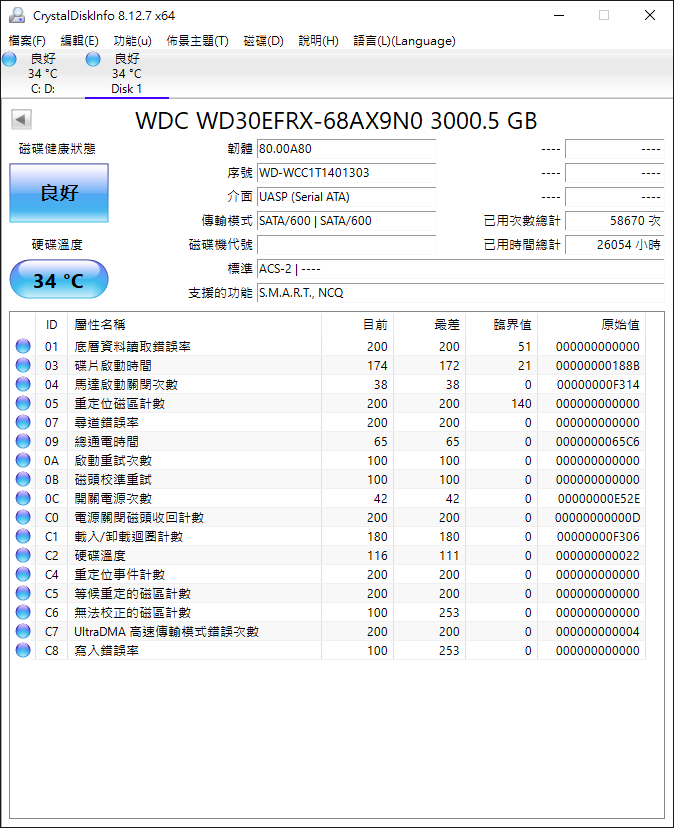Click status orb for attribute 05 reallocated sectors
674x828 pixels.
(x=23, y=403)
